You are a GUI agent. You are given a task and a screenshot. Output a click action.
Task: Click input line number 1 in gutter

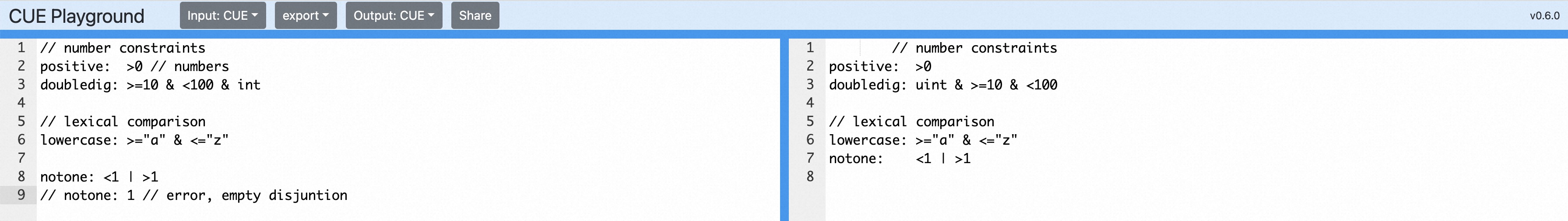tap(21, 48)
